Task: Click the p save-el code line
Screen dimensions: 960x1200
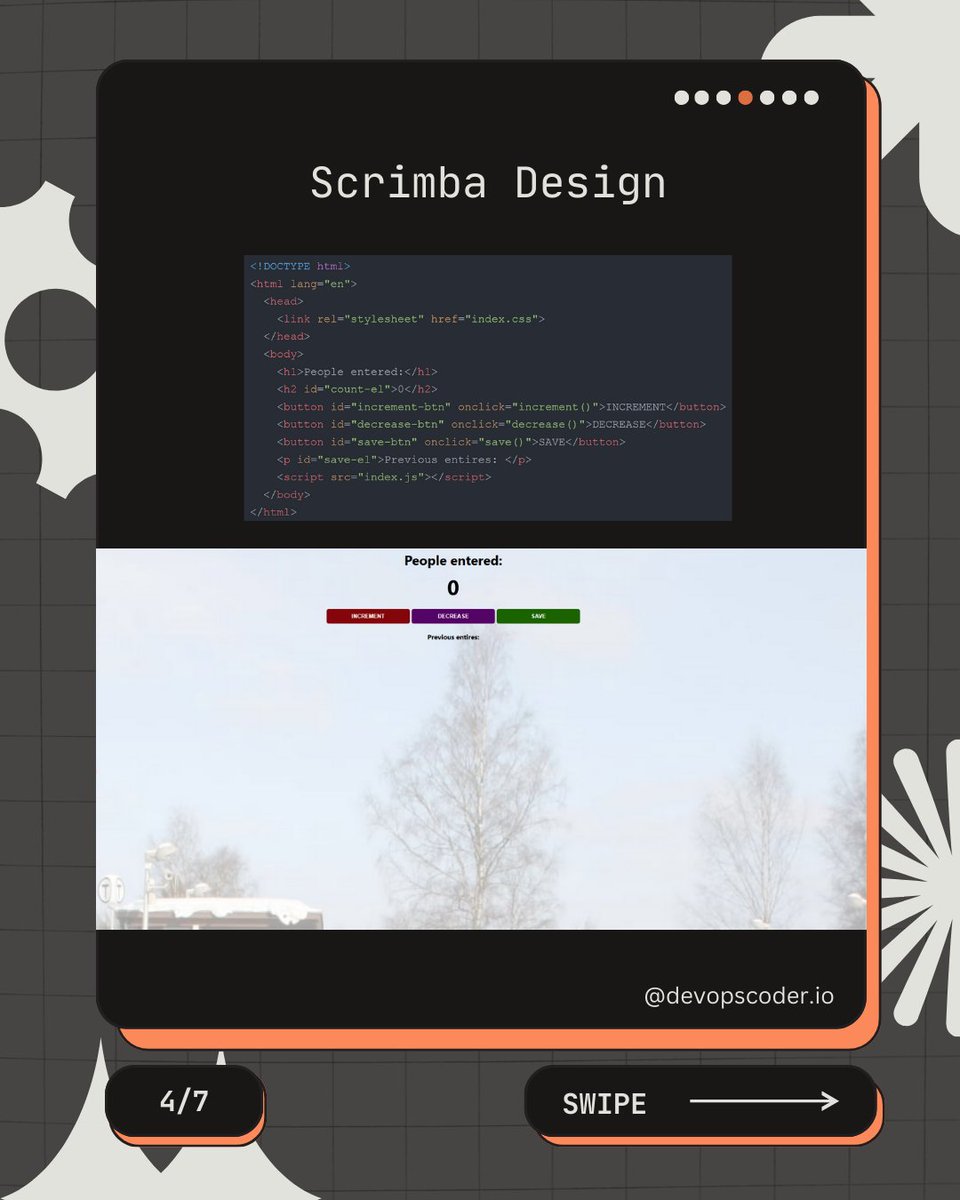Action: (x=404, y=460)
